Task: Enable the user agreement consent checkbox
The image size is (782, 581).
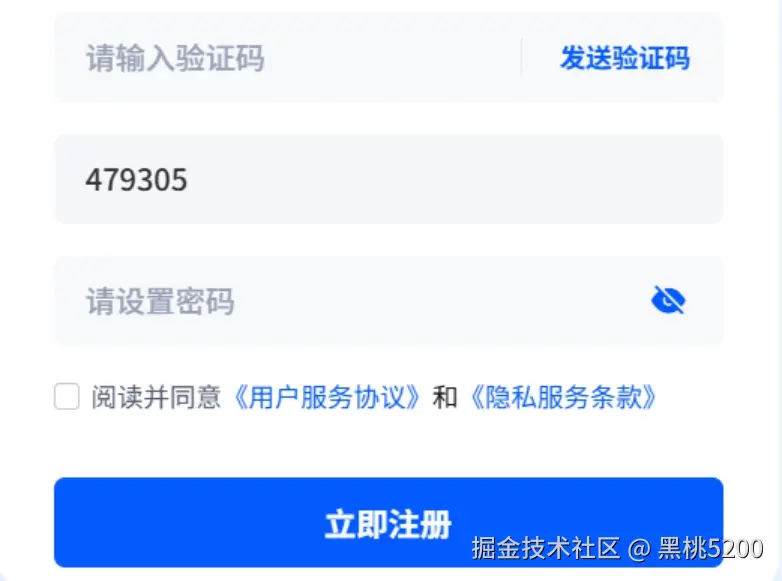Action: (67, 396)
